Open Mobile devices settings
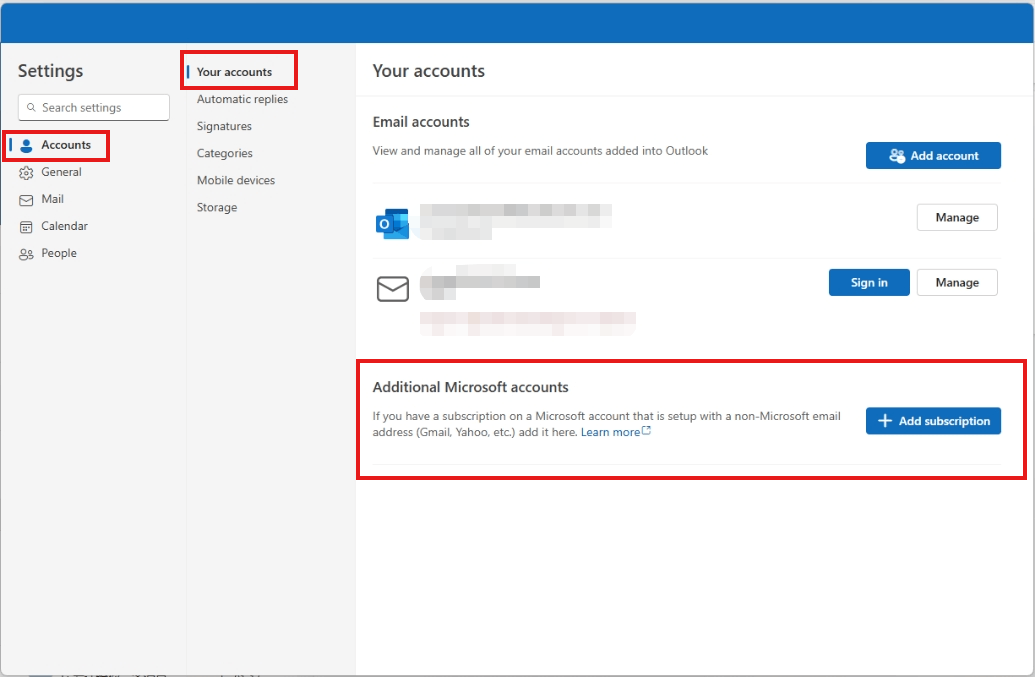This screenshot has width=1035, height=677. [x=235, y=180]
